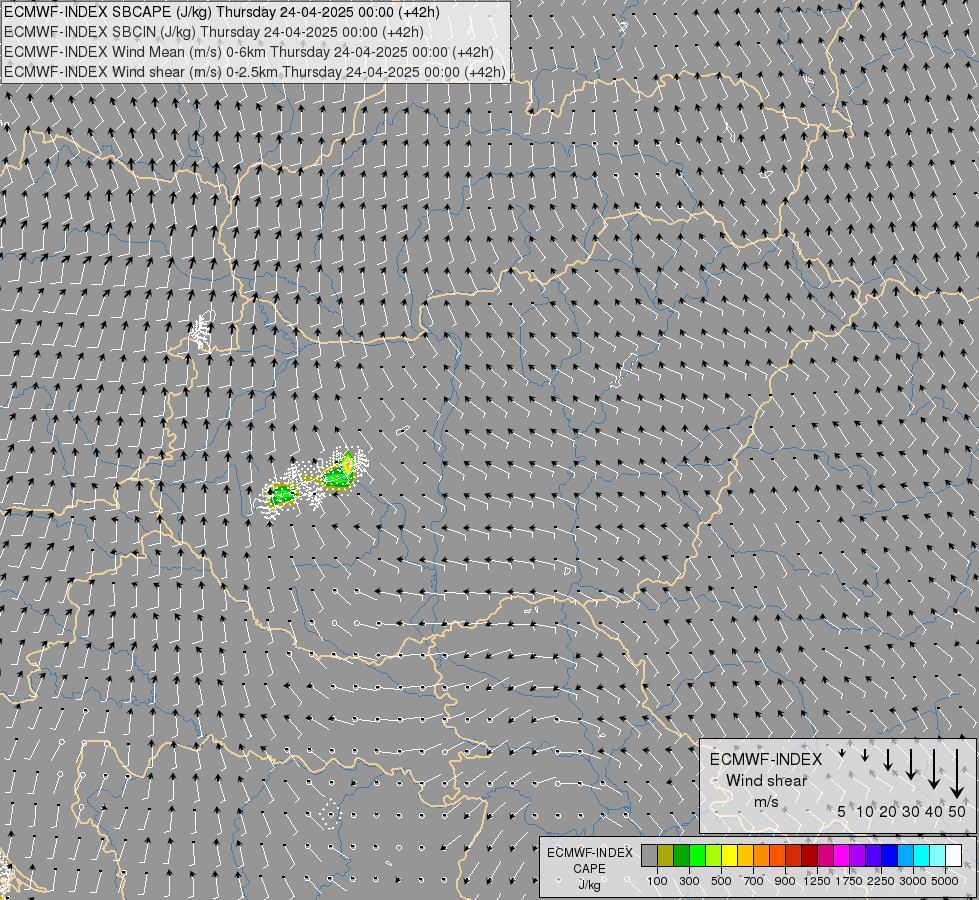Click the '1750' label in CAPE legend
Viewport: 979px width, 900px height.
click(x=849, y=881)
